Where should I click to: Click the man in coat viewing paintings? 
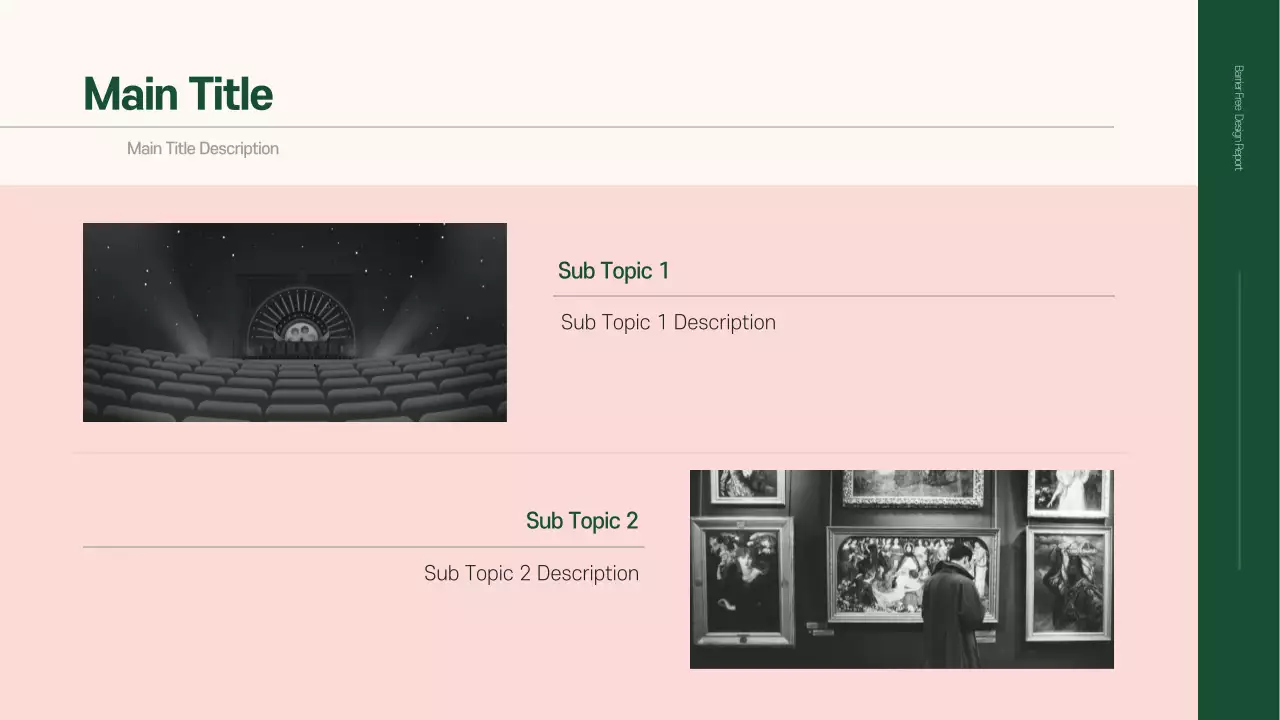[x=953, y=612]
